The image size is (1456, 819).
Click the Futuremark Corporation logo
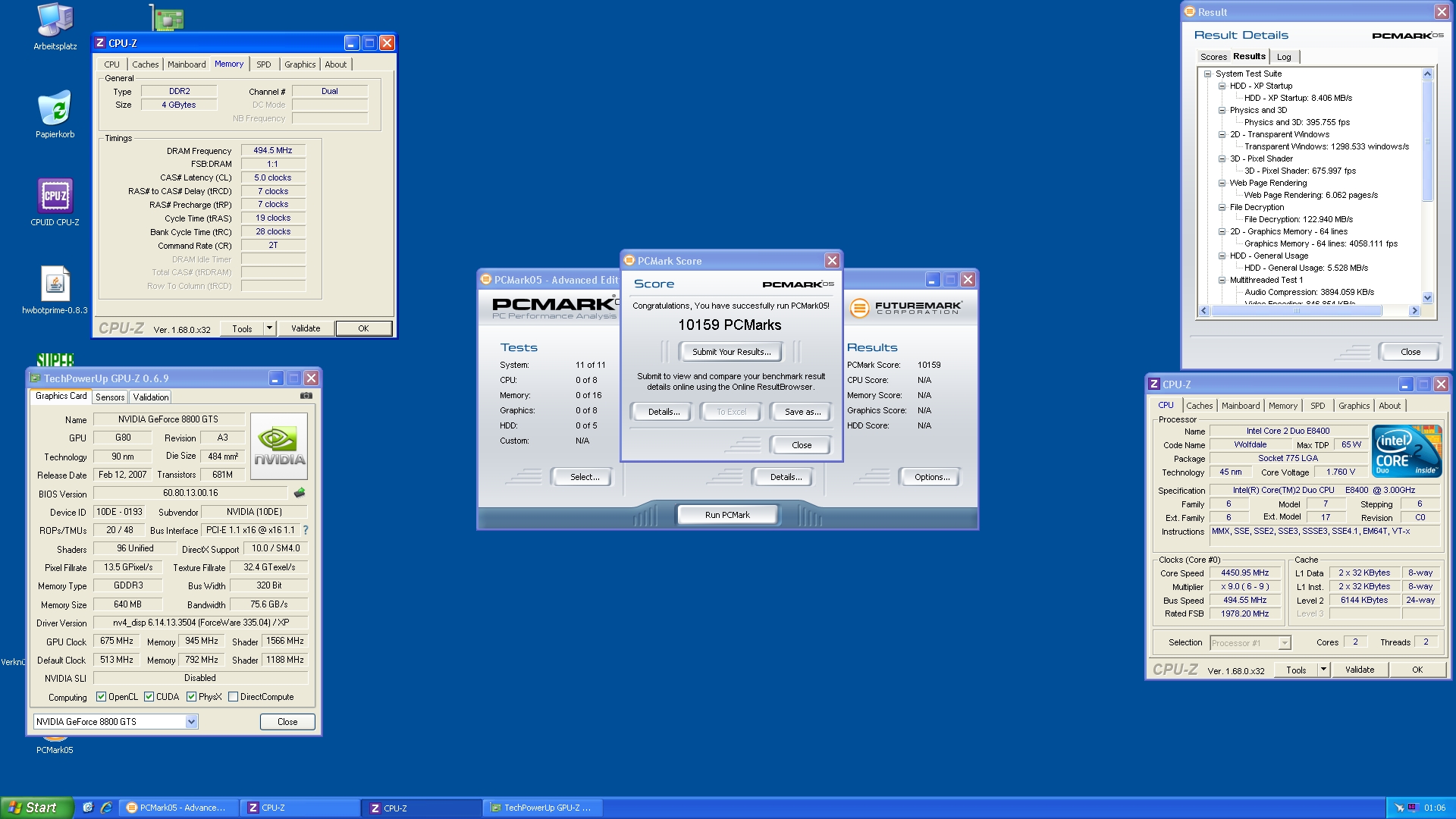[x=905, y=308]
